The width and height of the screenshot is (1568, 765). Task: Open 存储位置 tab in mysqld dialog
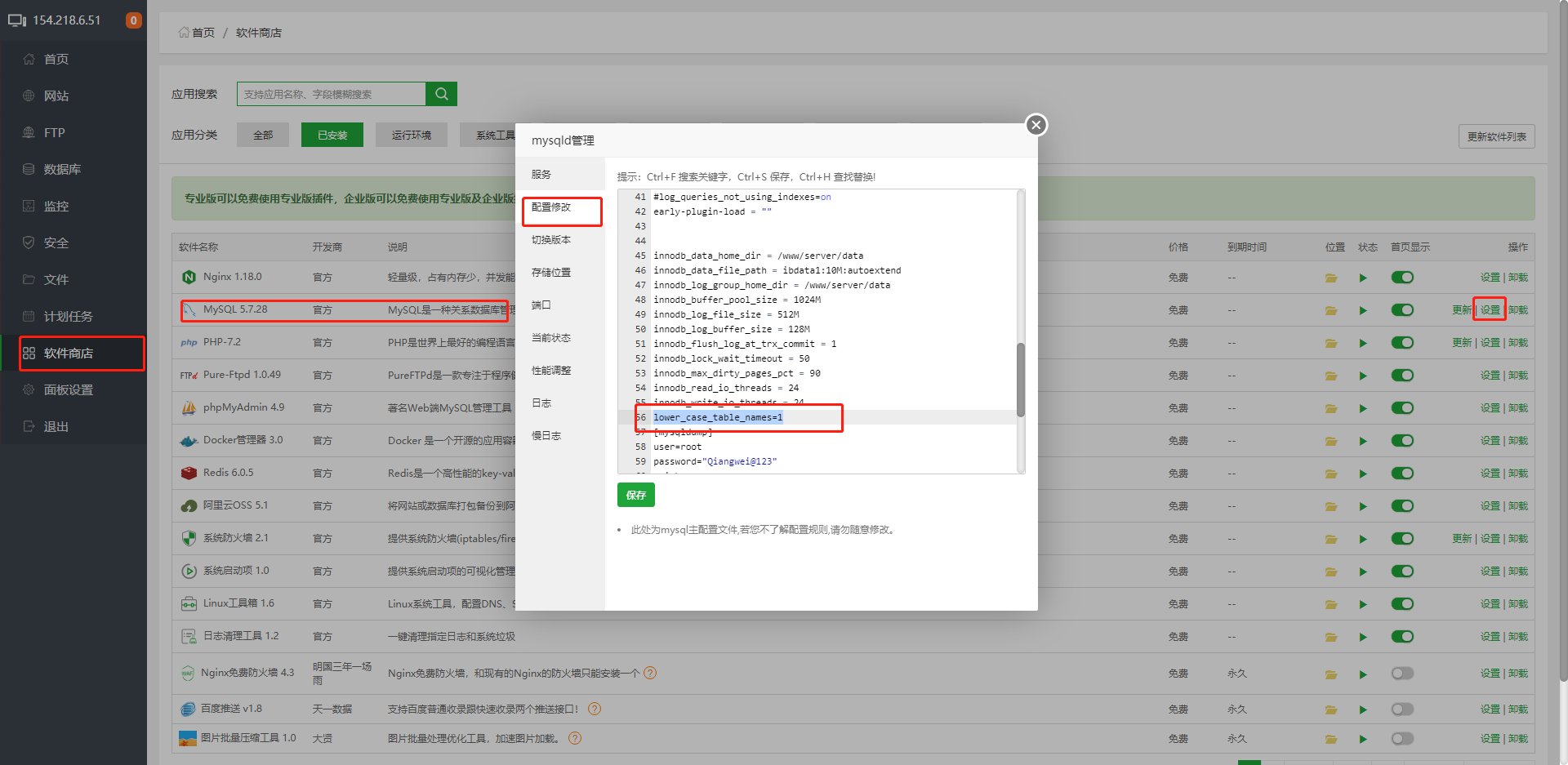[561, 273]
